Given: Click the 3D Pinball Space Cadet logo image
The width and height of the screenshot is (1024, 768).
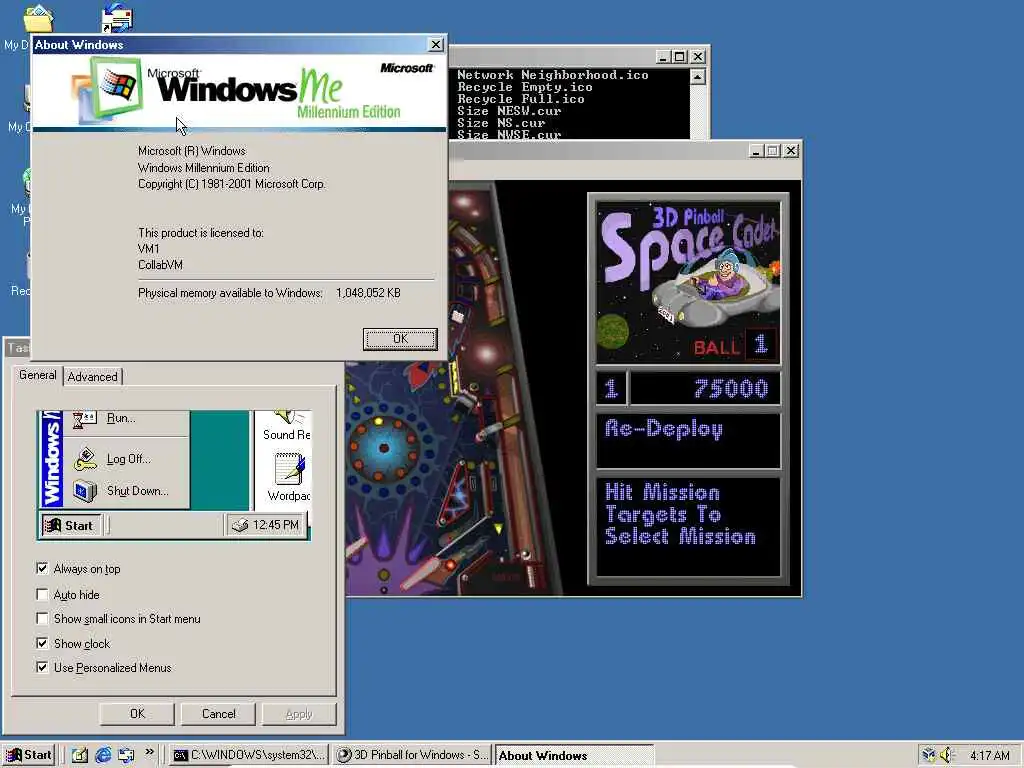Looking at the screenshot, I should click(x=689, y=282).
